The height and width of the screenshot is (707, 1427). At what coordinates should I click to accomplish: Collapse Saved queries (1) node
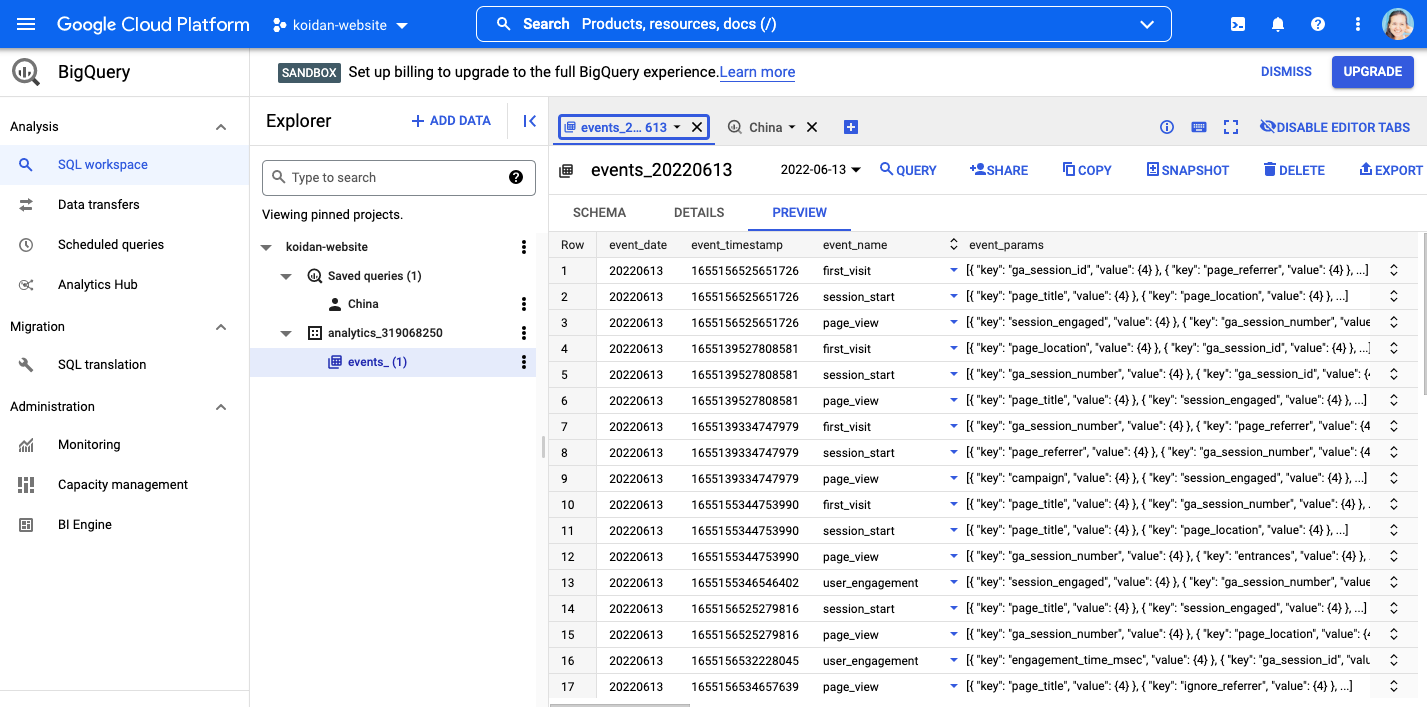[x=286, y=276]
